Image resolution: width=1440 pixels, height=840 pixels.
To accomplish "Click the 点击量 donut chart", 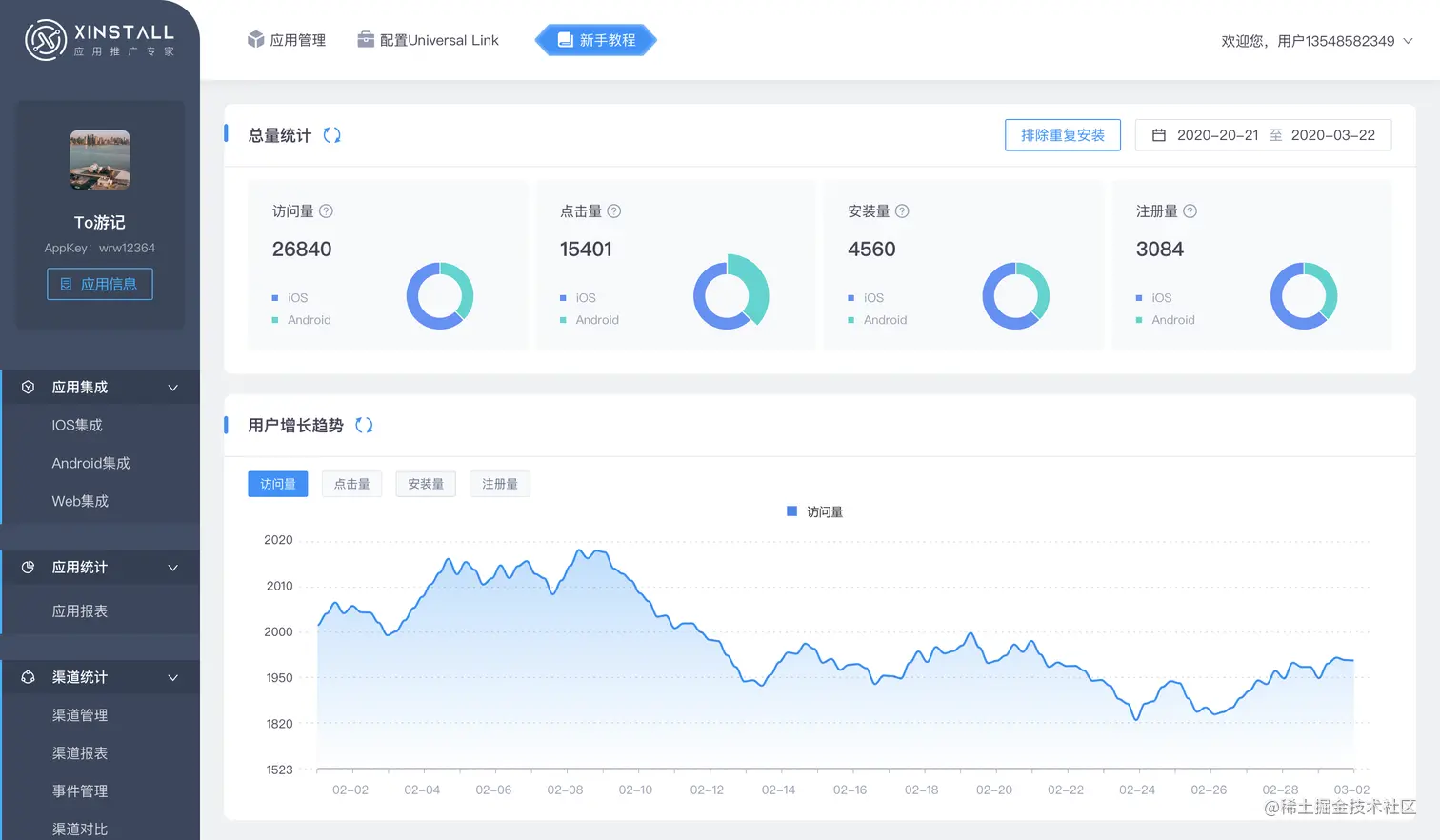I will pos(730,291).
